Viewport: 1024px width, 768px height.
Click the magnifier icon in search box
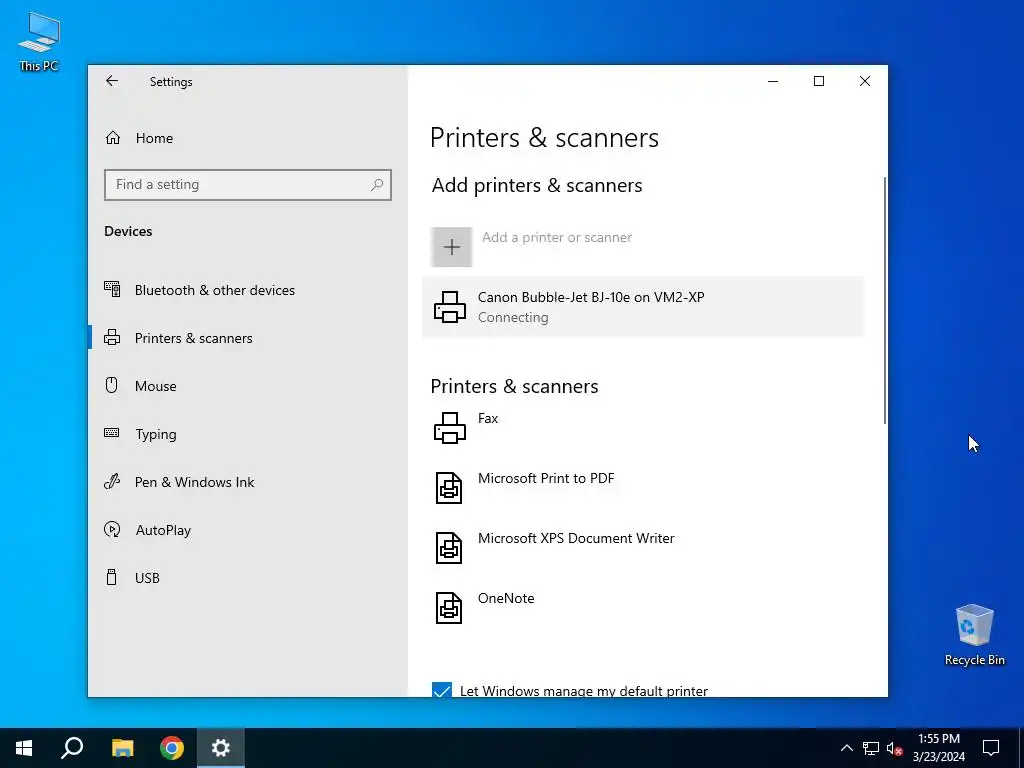pyautogui.click(x=377, y=185)
